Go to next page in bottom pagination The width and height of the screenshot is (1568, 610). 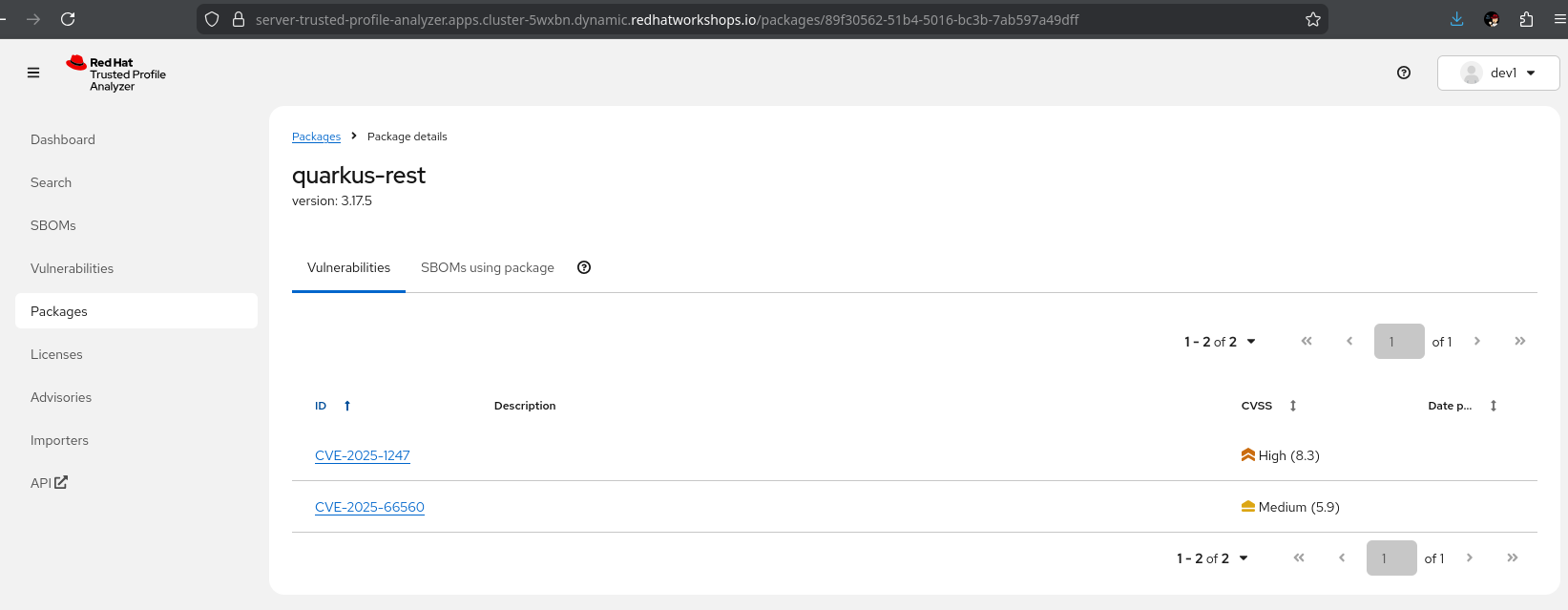point(1470,557)
